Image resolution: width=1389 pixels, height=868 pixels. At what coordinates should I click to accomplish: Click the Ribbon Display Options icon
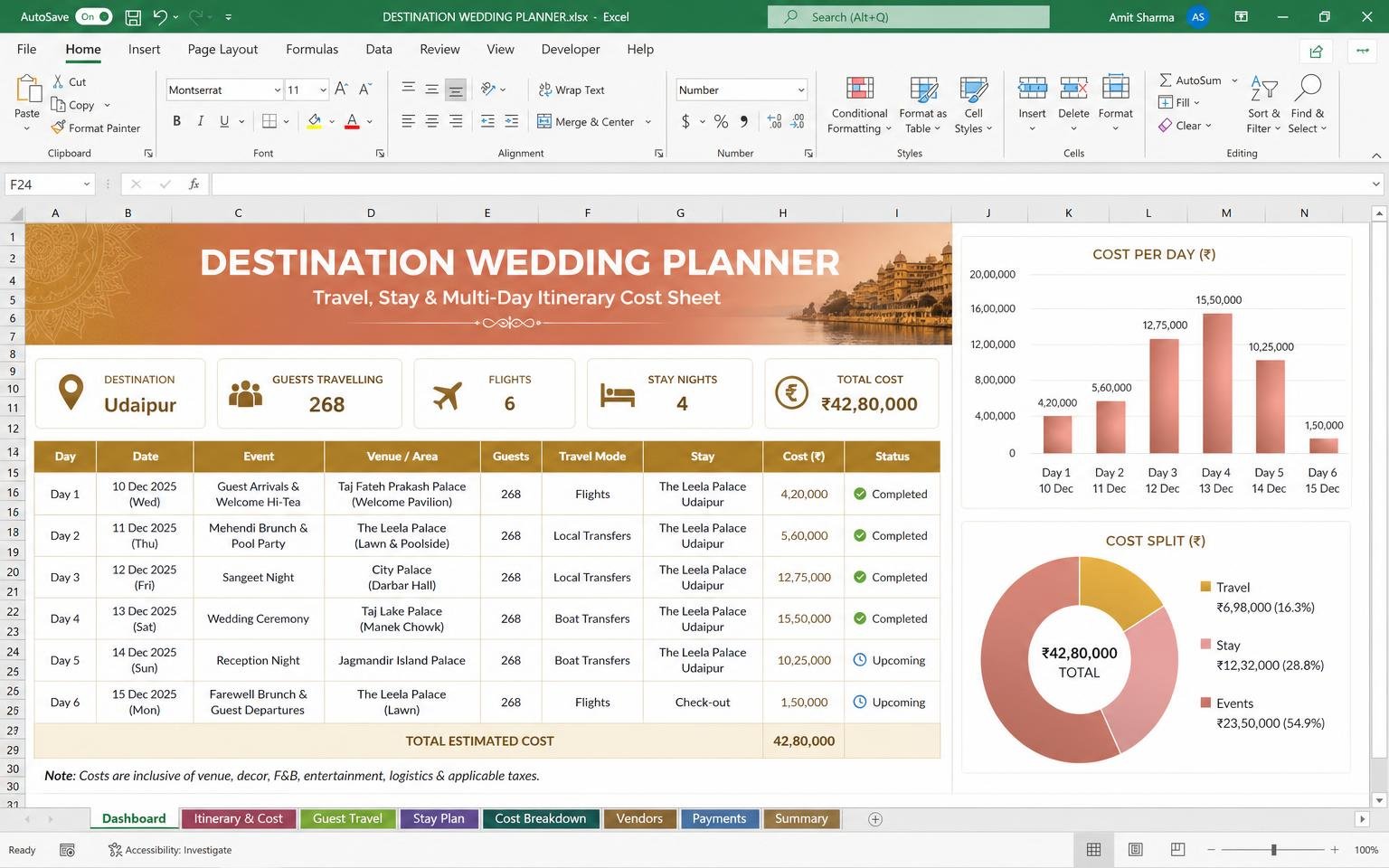click(1242, 16)
